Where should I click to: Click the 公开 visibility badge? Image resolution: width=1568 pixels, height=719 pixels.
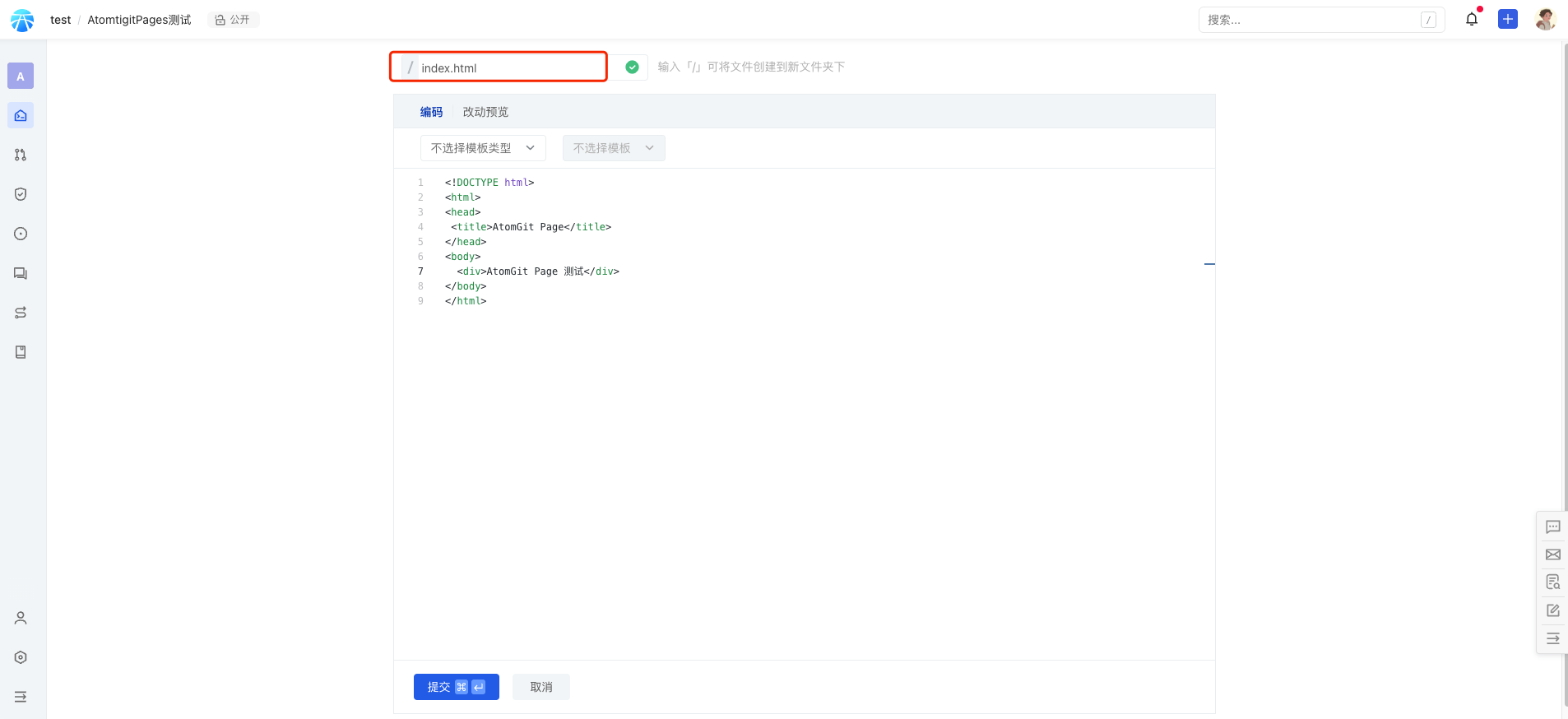[x=234, y=20]
